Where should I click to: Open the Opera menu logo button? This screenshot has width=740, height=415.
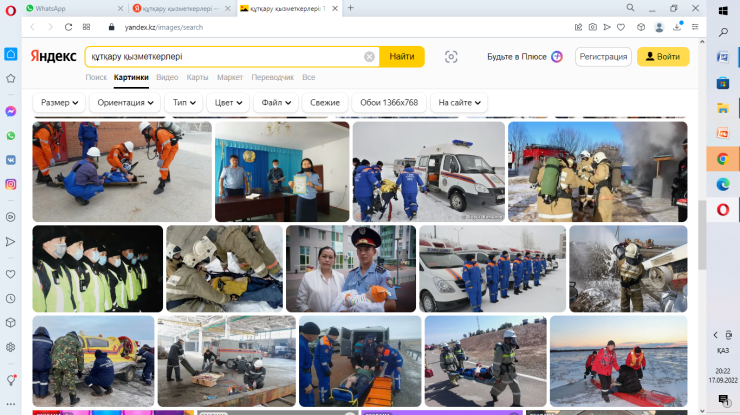pyautogui.click(x=10, y=10)
